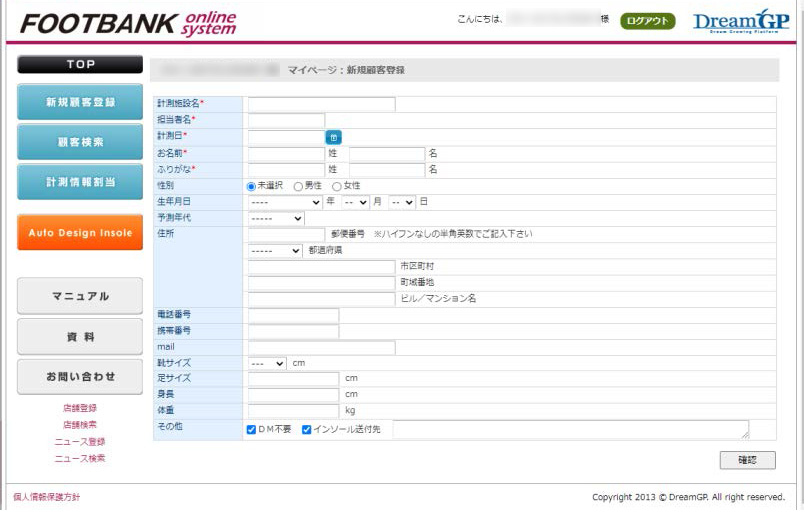804x523 pixels.
Task: Select the 女性 radio button
Action: pos(337,186)
